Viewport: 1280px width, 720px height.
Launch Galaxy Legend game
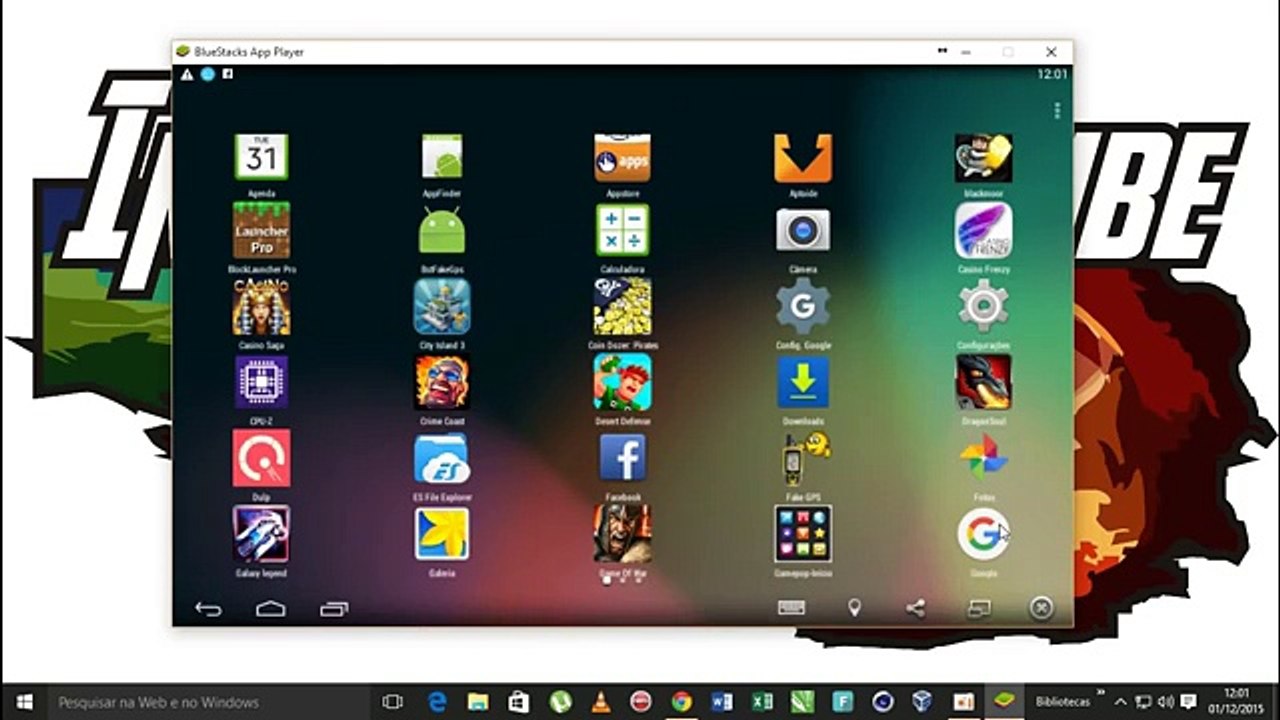click(261, 534)
